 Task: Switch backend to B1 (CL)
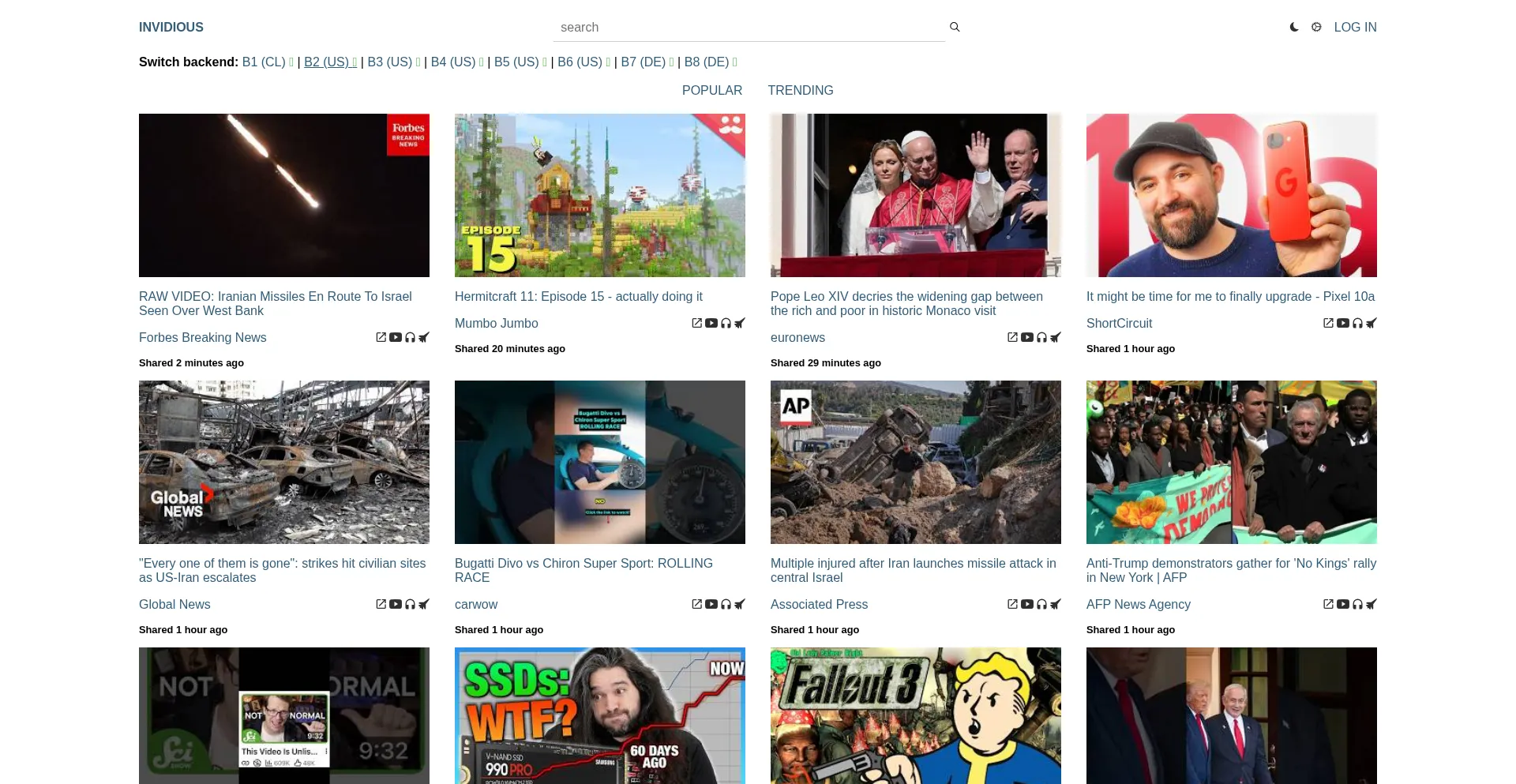[268, 62]
